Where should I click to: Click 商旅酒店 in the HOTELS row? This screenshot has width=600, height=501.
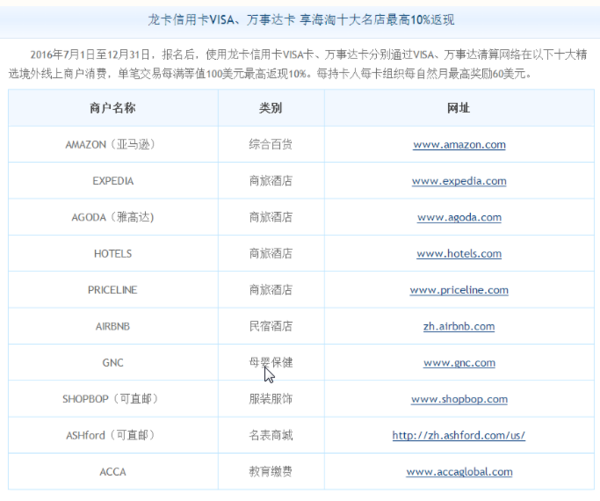coord(271,254)
